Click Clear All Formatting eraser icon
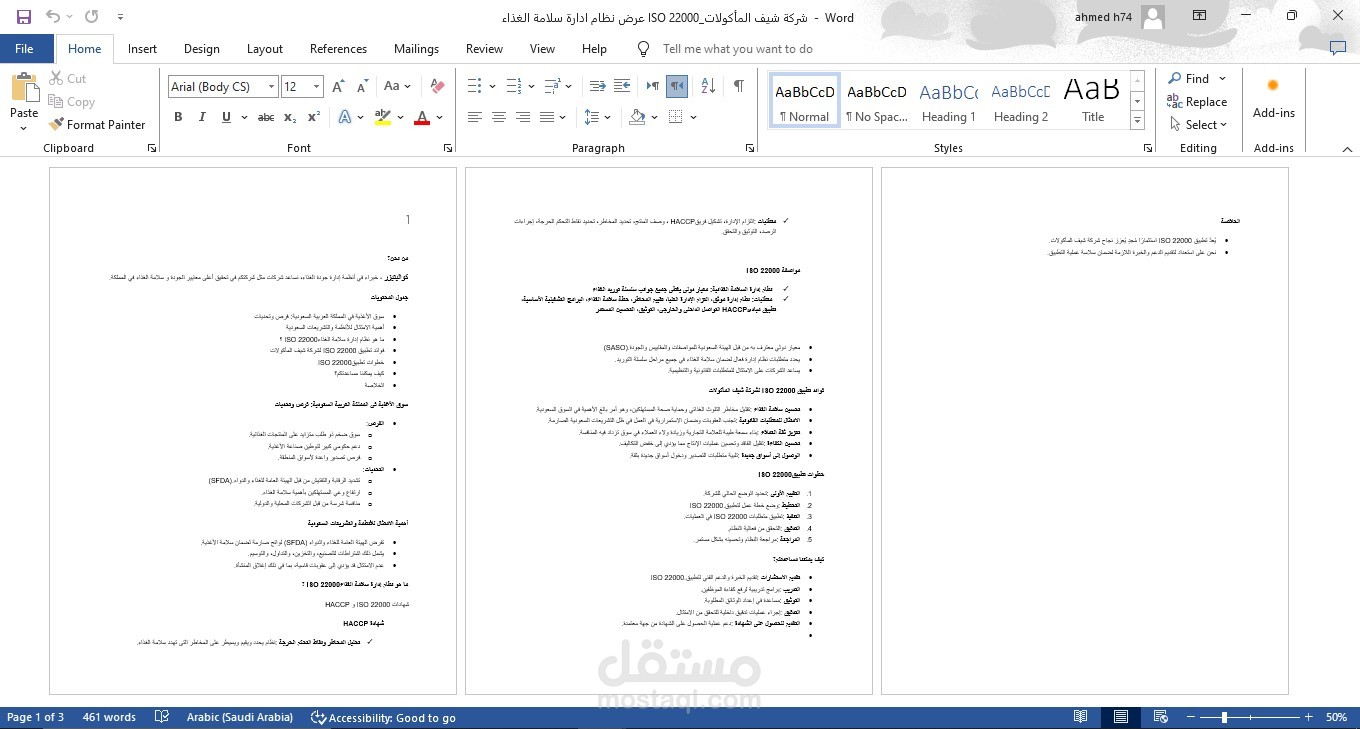This screenshot has height=729, width=1360. click(x=437, y=87)
